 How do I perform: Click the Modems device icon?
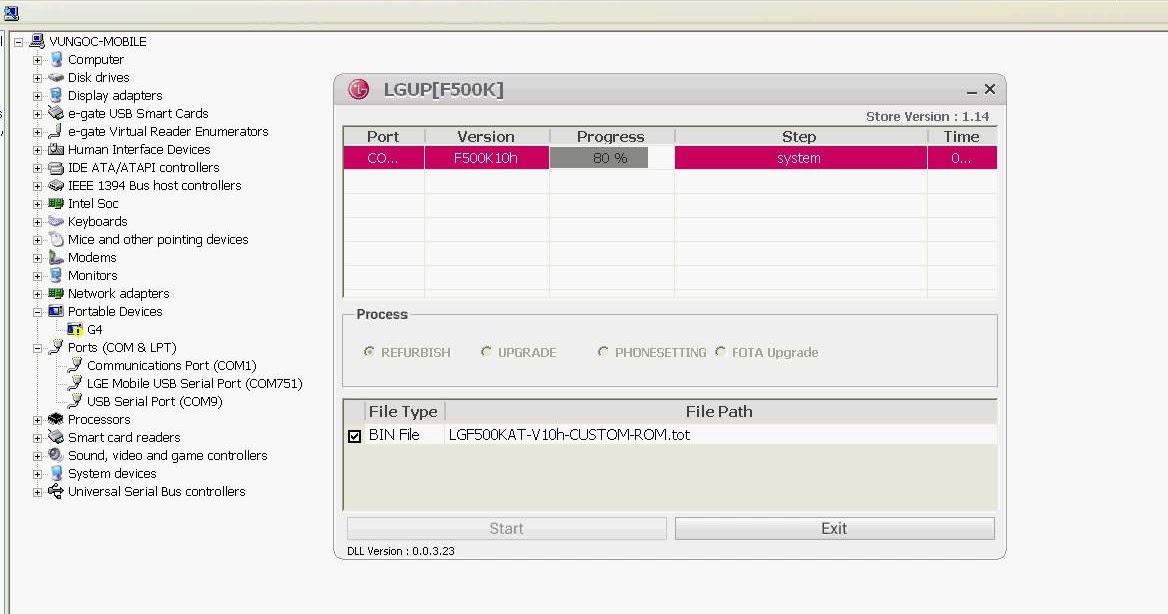click(x=55, y=257)
